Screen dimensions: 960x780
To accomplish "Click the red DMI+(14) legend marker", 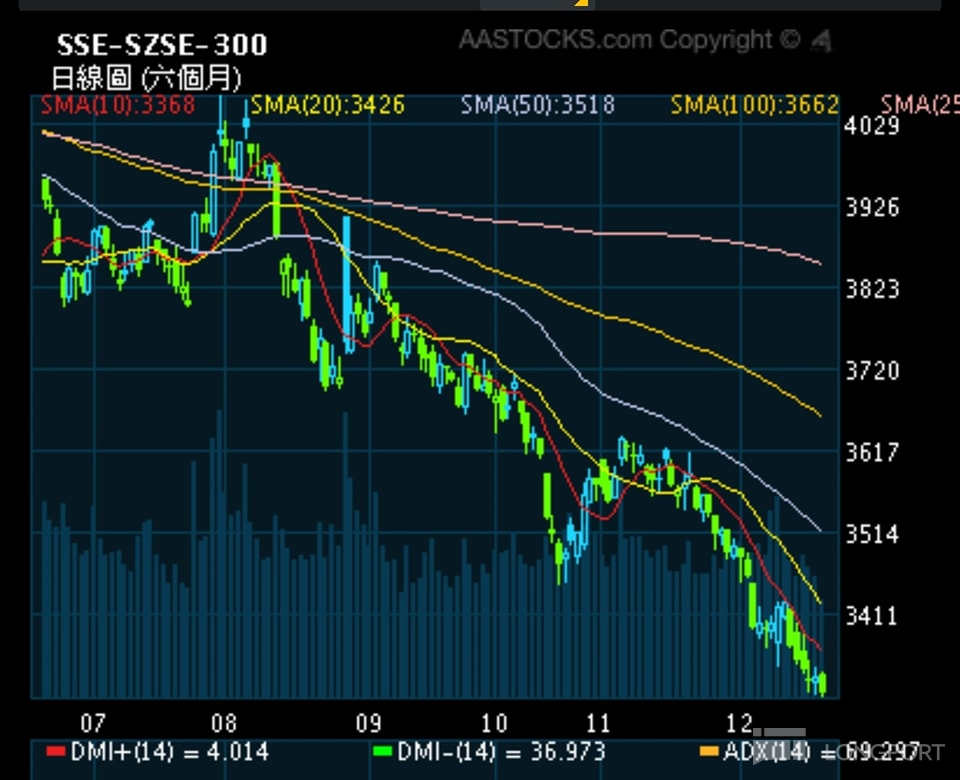I will pyautogui.click(x=55, y=752).
